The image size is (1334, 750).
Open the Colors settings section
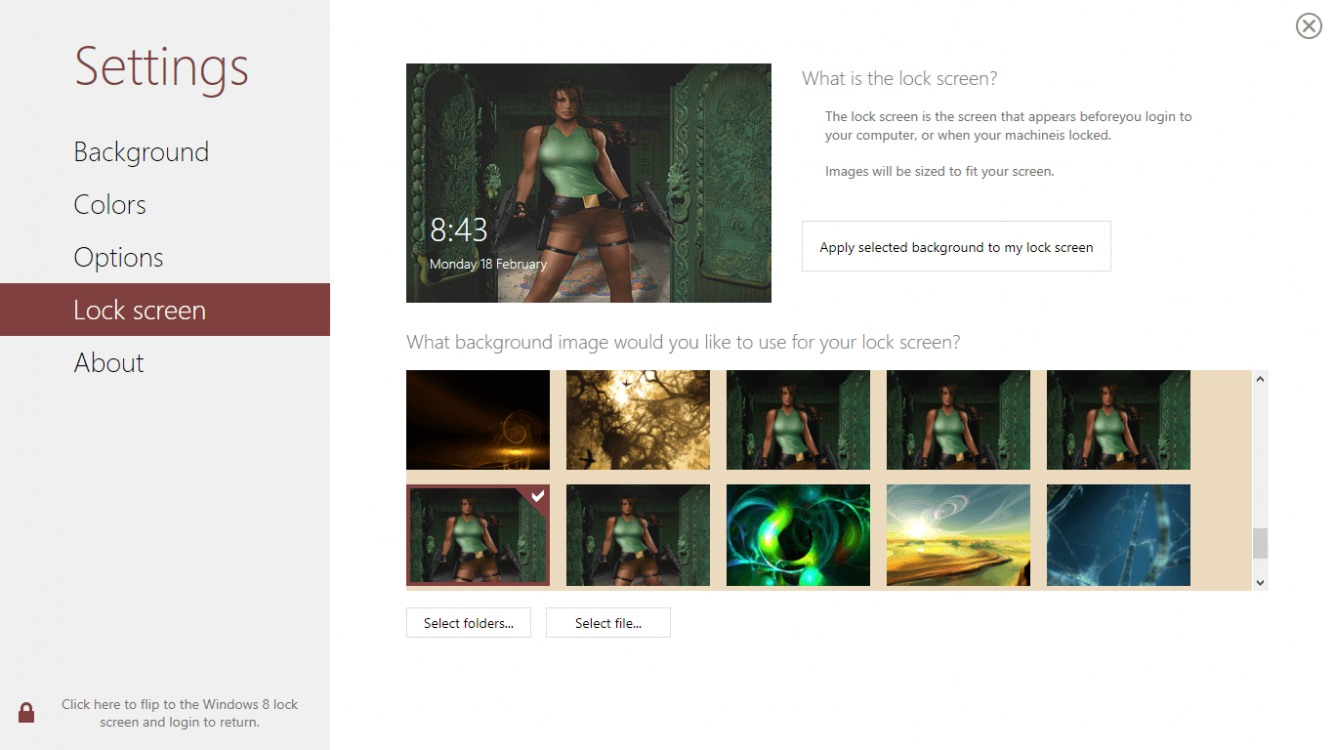click(110, 205)
